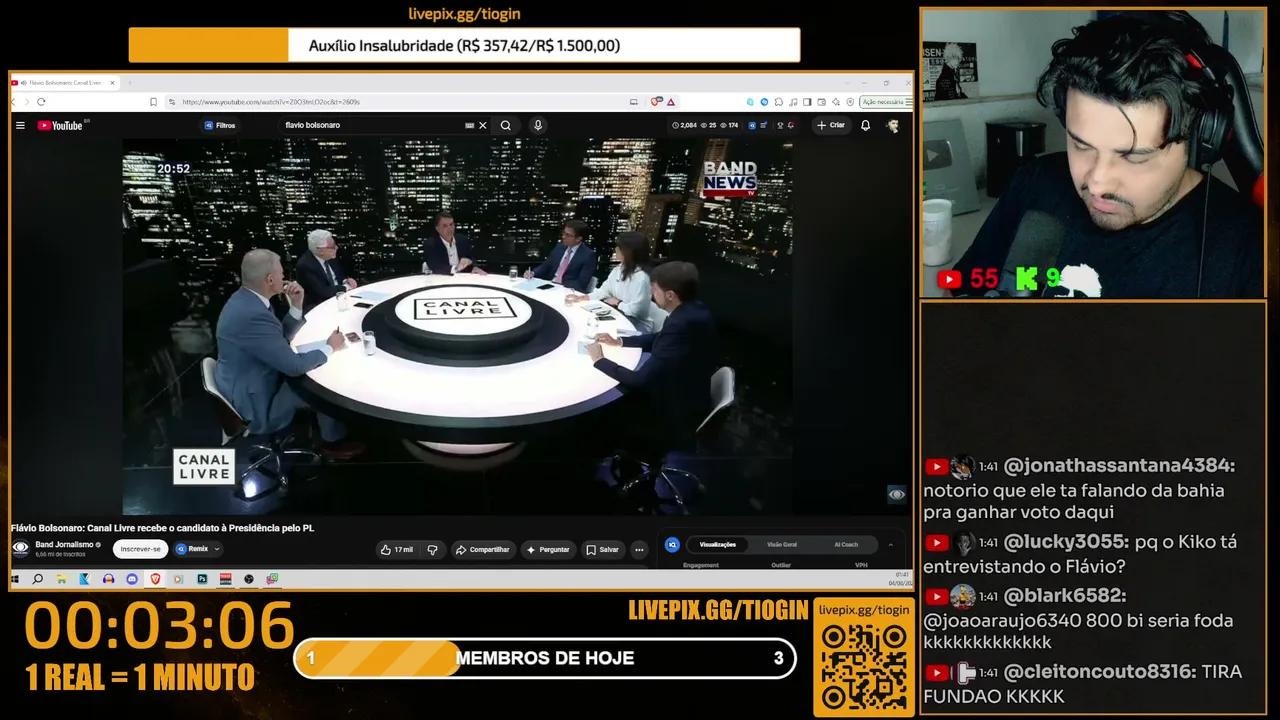Switch to the Visão Geral tab
1280x720 pixels.
click(x=782, y=544)
